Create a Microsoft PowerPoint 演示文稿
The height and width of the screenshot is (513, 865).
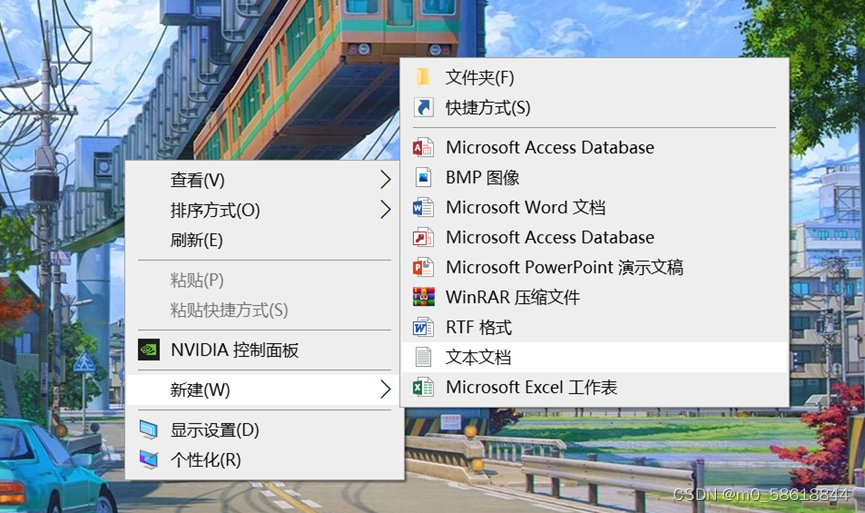[595, 267]
